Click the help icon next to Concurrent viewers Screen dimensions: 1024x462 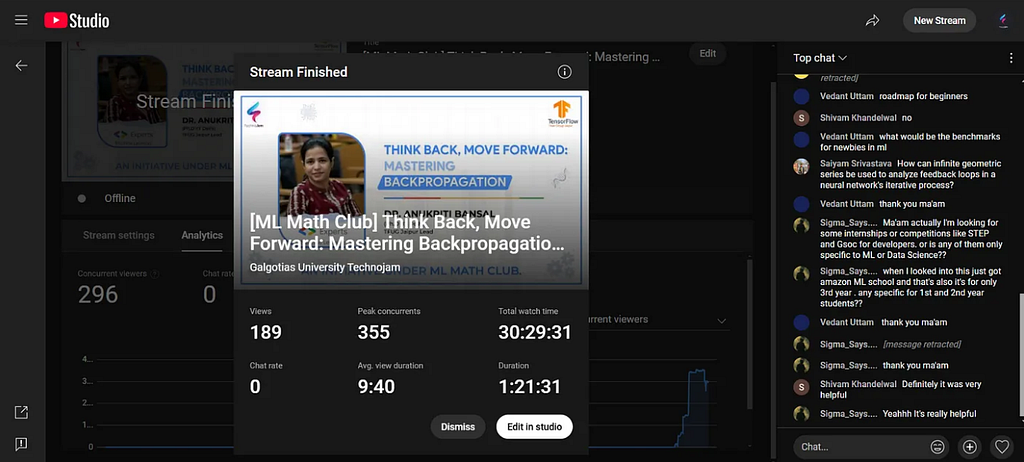pyautogui.click(x=155, y=274)
